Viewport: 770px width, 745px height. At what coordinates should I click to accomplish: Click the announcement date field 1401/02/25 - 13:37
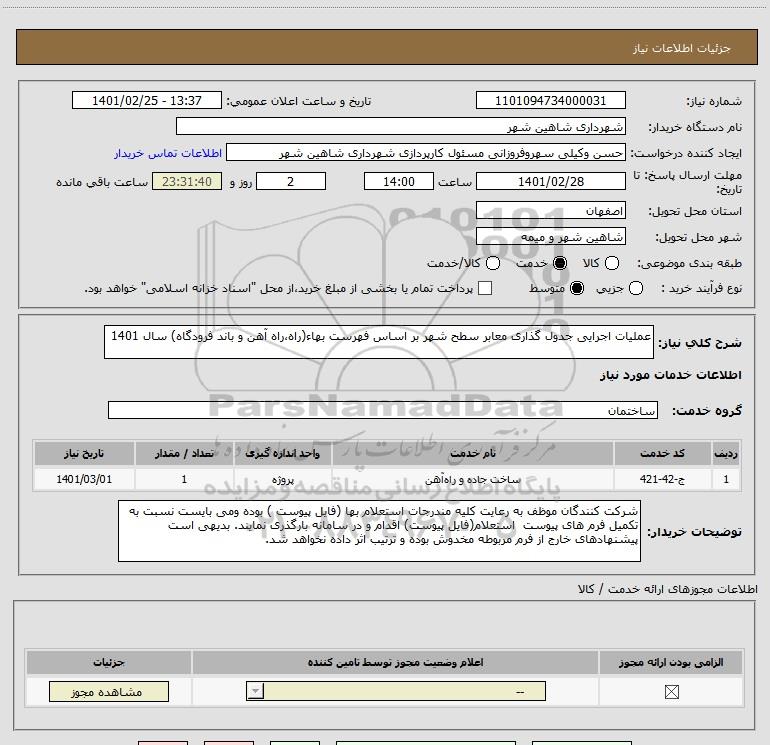[x=147, y=100]
